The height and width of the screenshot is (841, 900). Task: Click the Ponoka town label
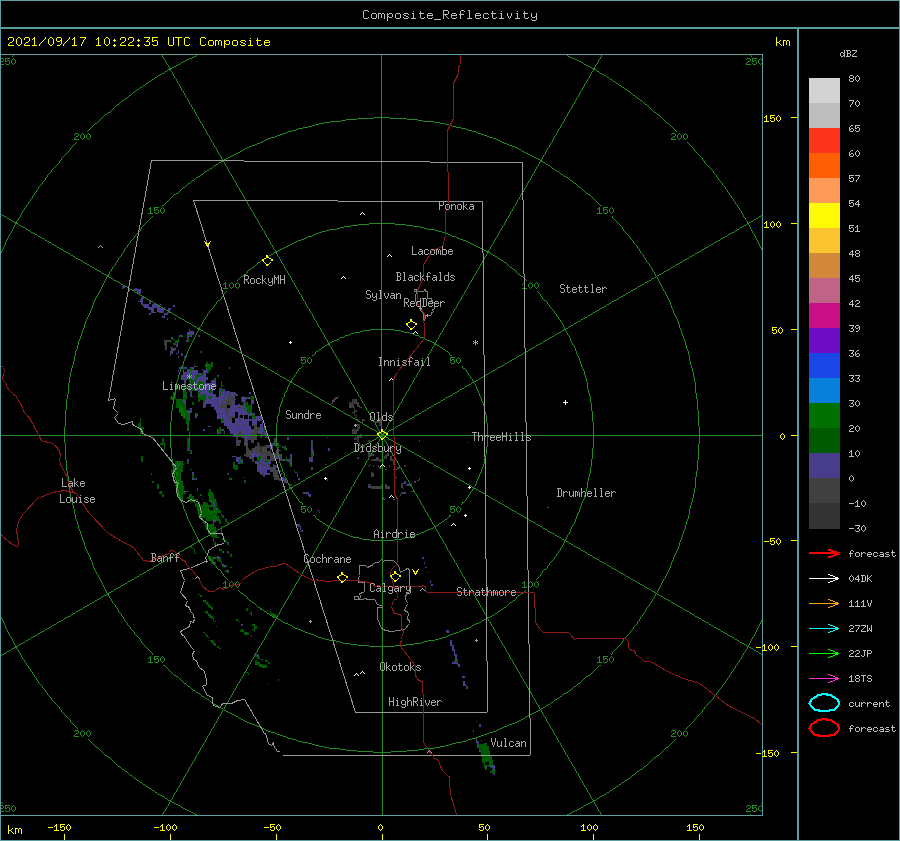coord(456,206)
